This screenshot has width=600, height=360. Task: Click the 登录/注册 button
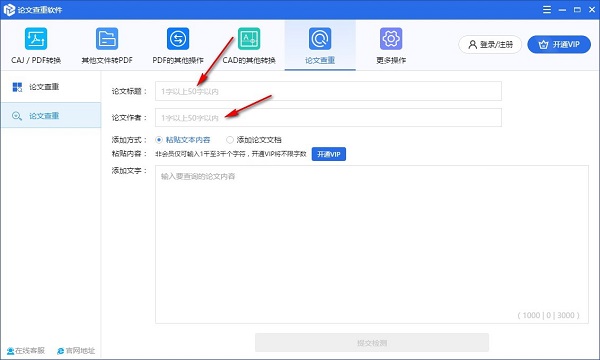click(490, 45)
